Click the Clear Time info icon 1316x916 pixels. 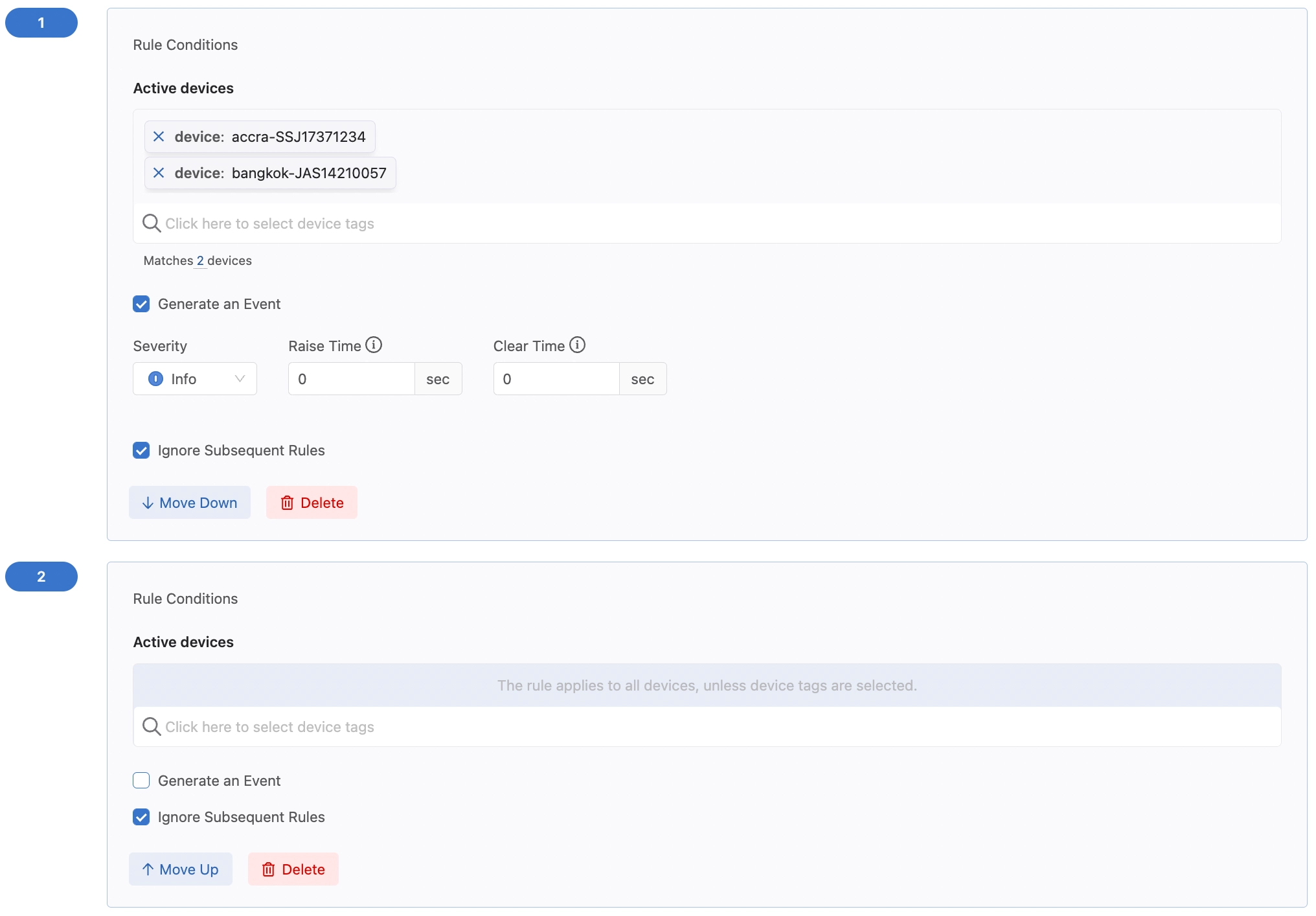coord(577,345)
